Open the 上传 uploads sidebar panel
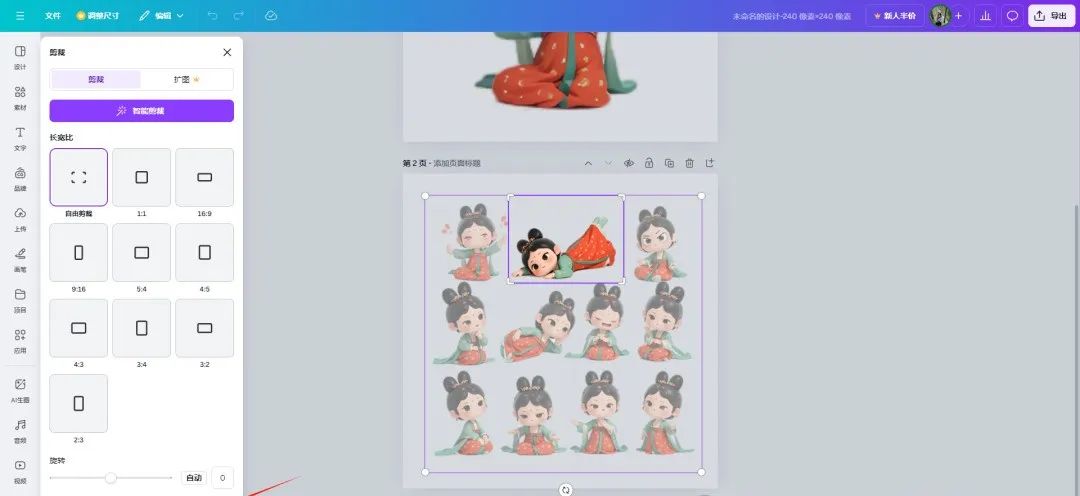The width and height of the screenshot is (1080, 496). (x=20, y=220)
